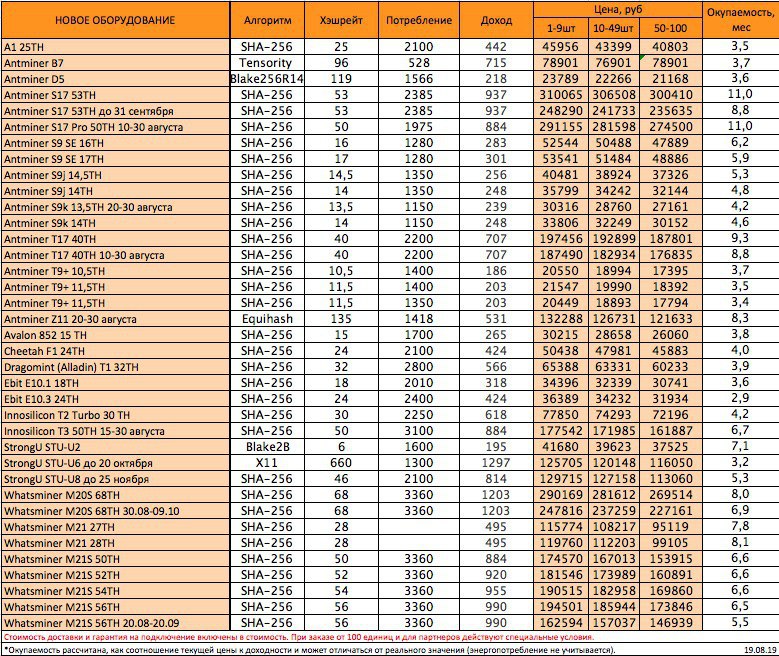Click the price value '146939'

(x=671, y=623)
